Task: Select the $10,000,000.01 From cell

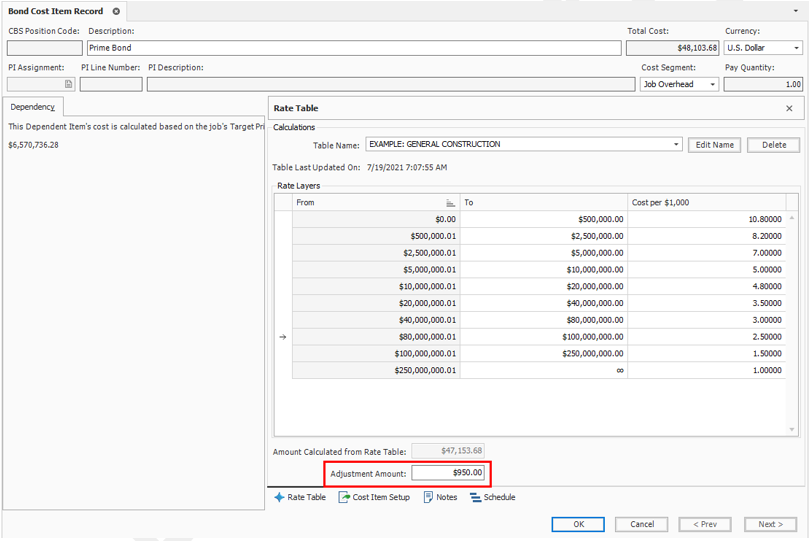Action: [x=376, y=286]
